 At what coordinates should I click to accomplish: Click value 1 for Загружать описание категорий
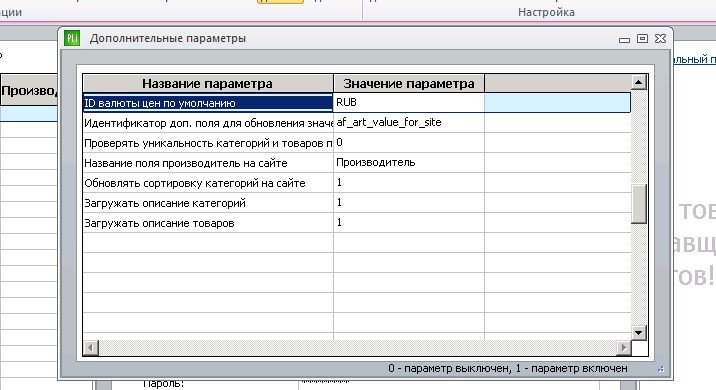tap(409, 203)
